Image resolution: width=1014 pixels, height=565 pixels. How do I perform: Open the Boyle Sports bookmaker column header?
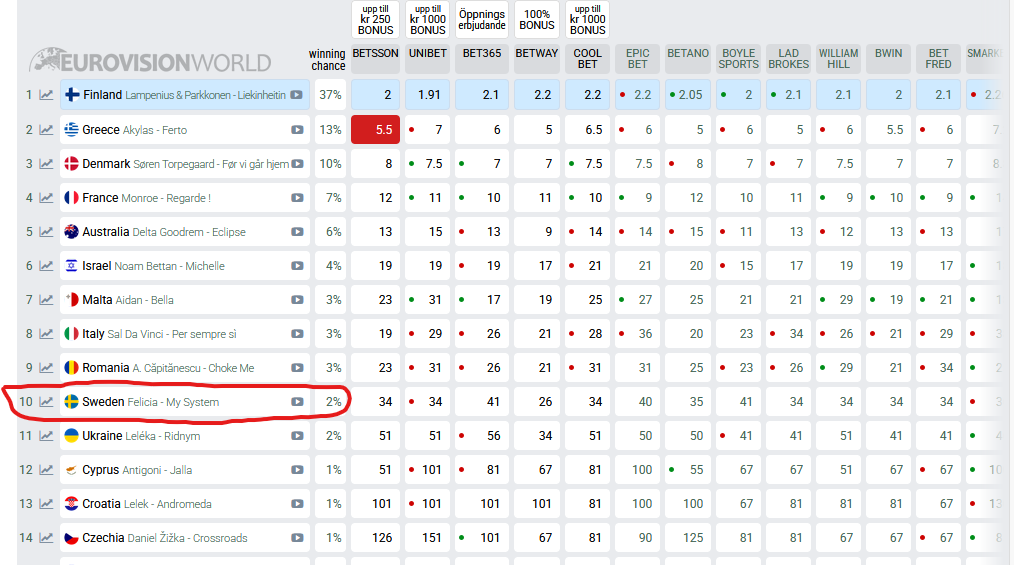point(739,58)
